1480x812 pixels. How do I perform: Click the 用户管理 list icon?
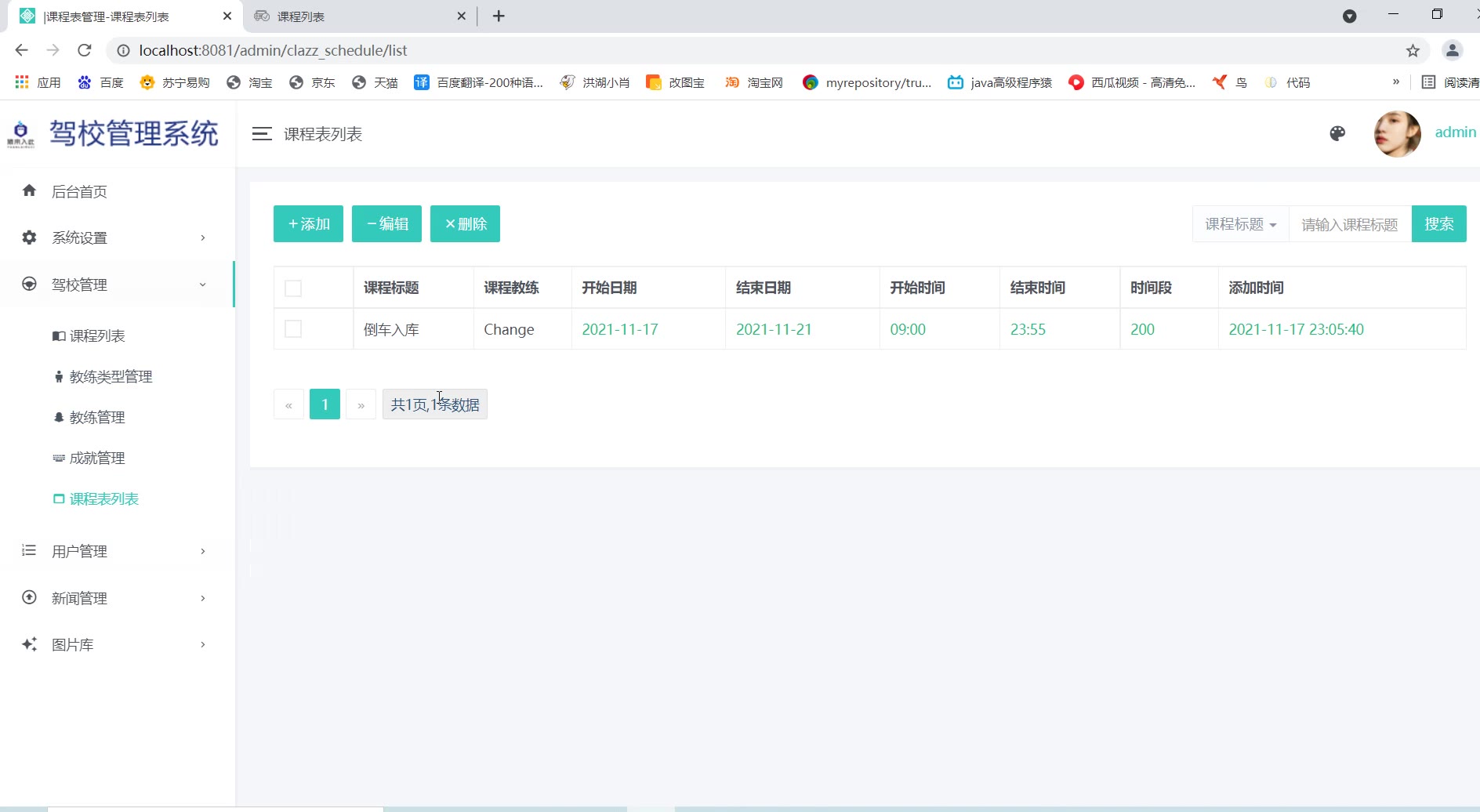[x=30, y=551]
